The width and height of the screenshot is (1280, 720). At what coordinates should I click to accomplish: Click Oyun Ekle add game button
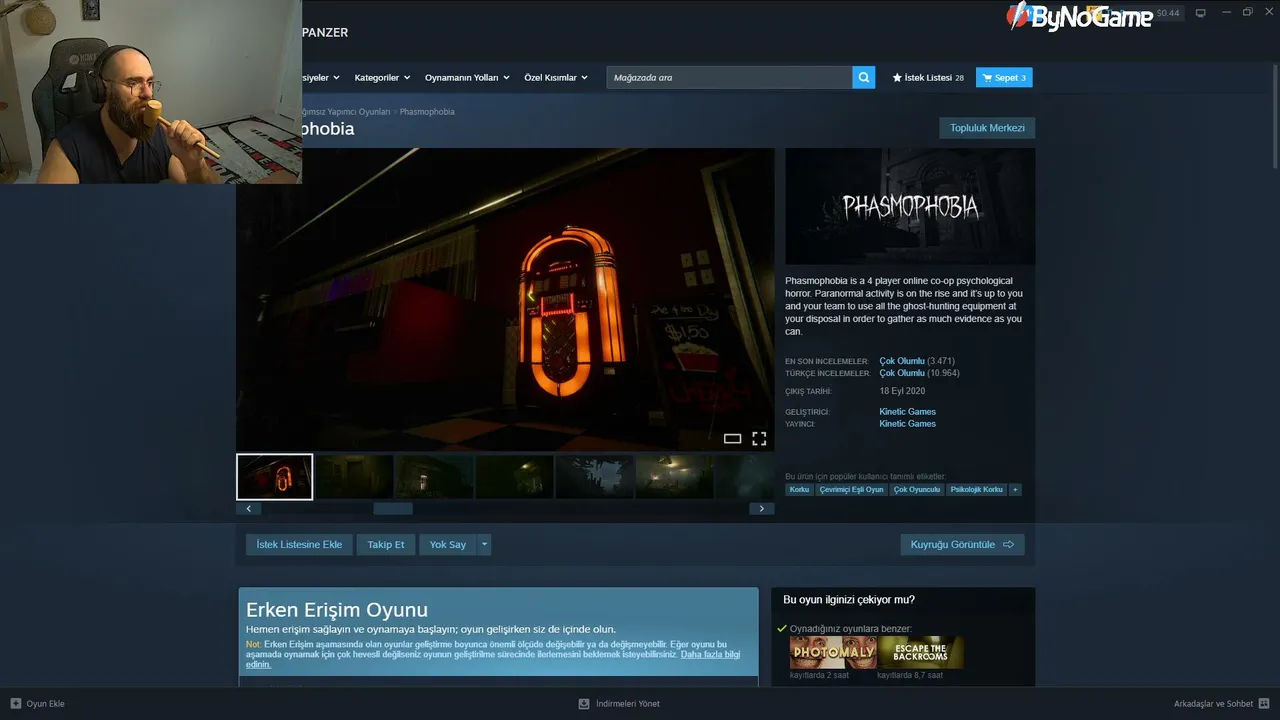[x=37, y=704]
